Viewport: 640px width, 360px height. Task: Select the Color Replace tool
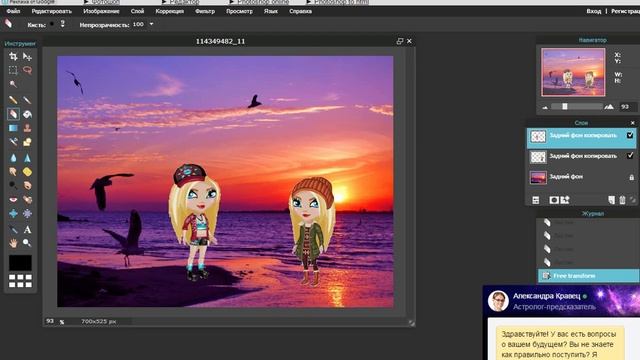[x=13, y=142]
